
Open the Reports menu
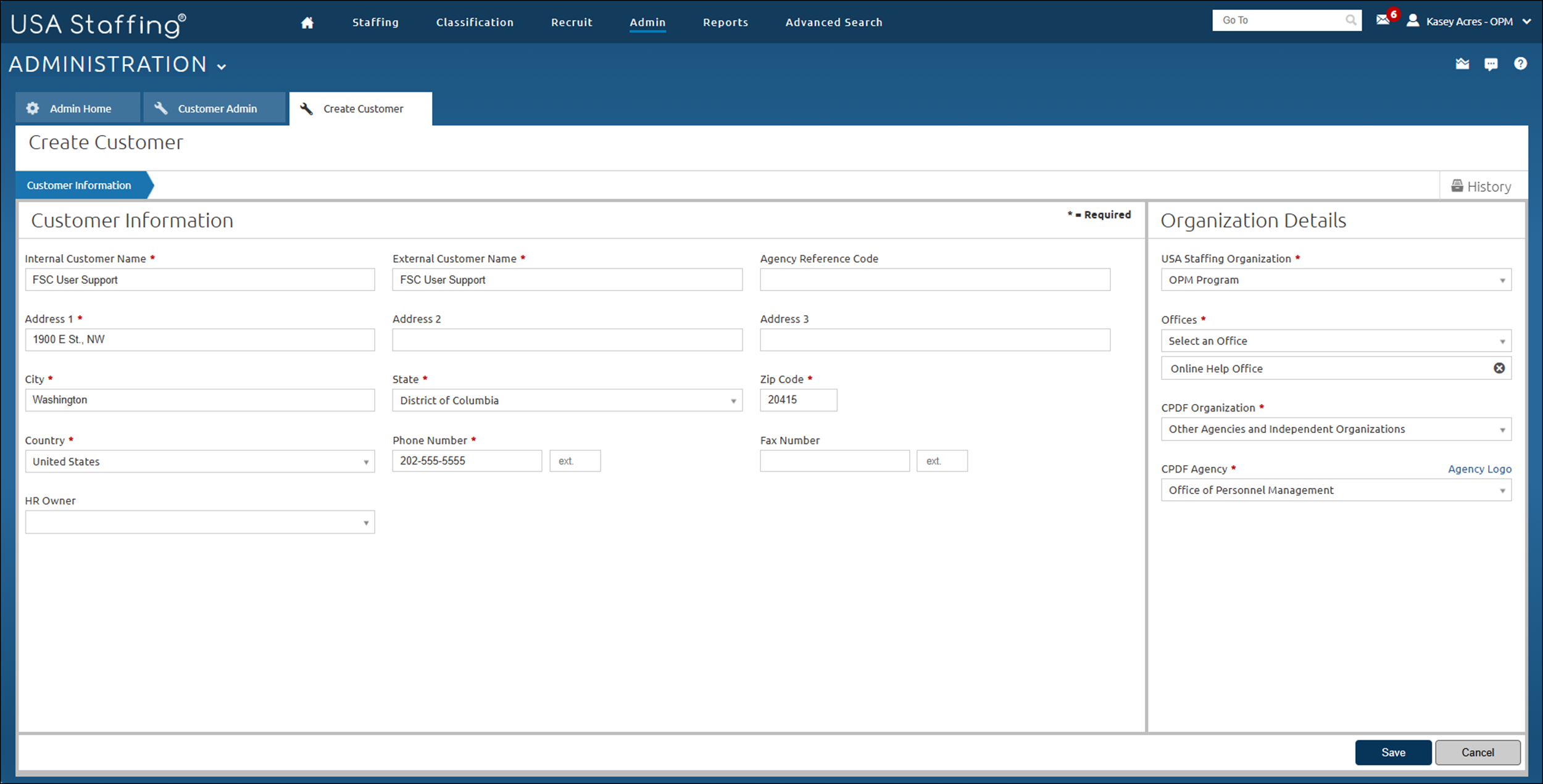click(725, 22)
